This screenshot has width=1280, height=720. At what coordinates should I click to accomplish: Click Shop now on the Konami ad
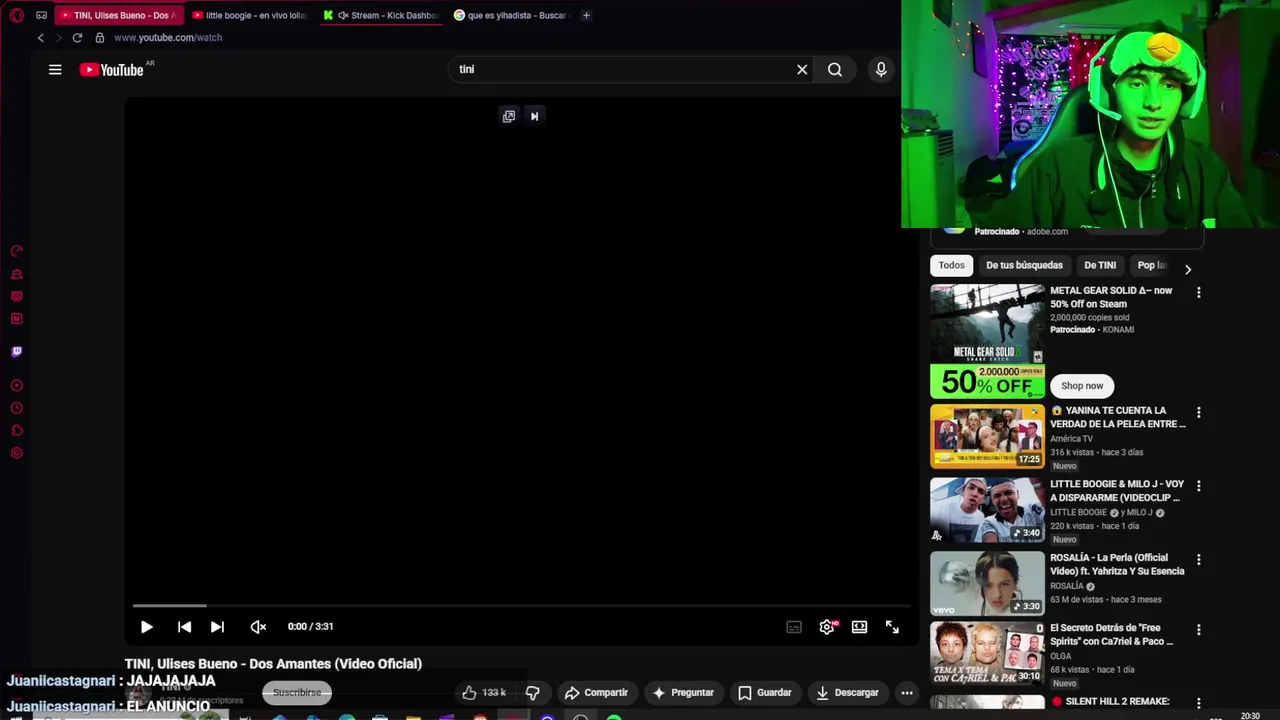click(1082, 386)
